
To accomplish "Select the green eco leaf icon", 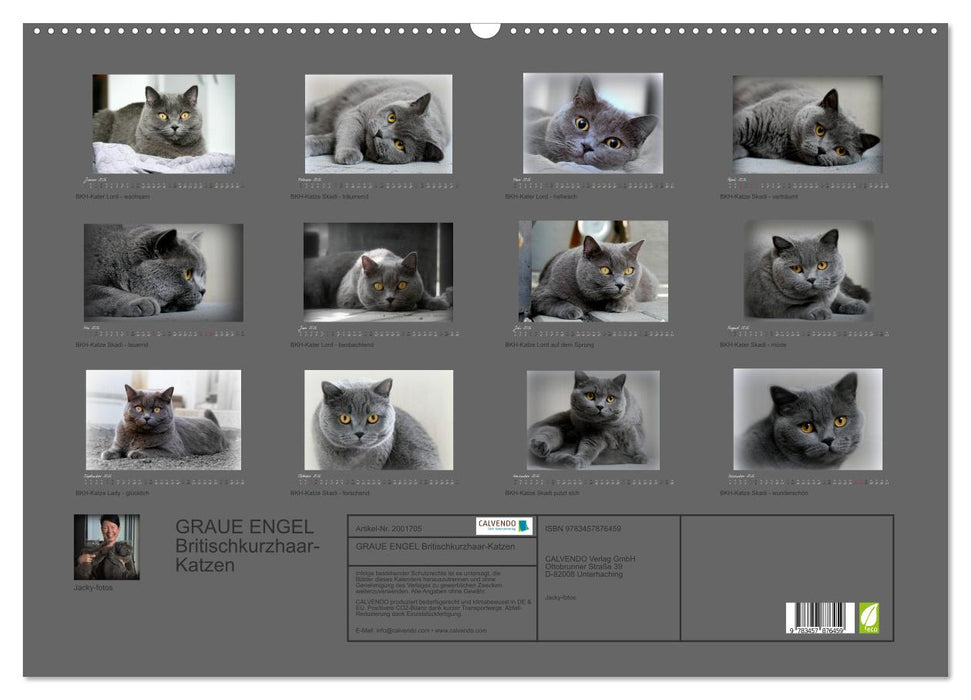I will pos(870,616).
